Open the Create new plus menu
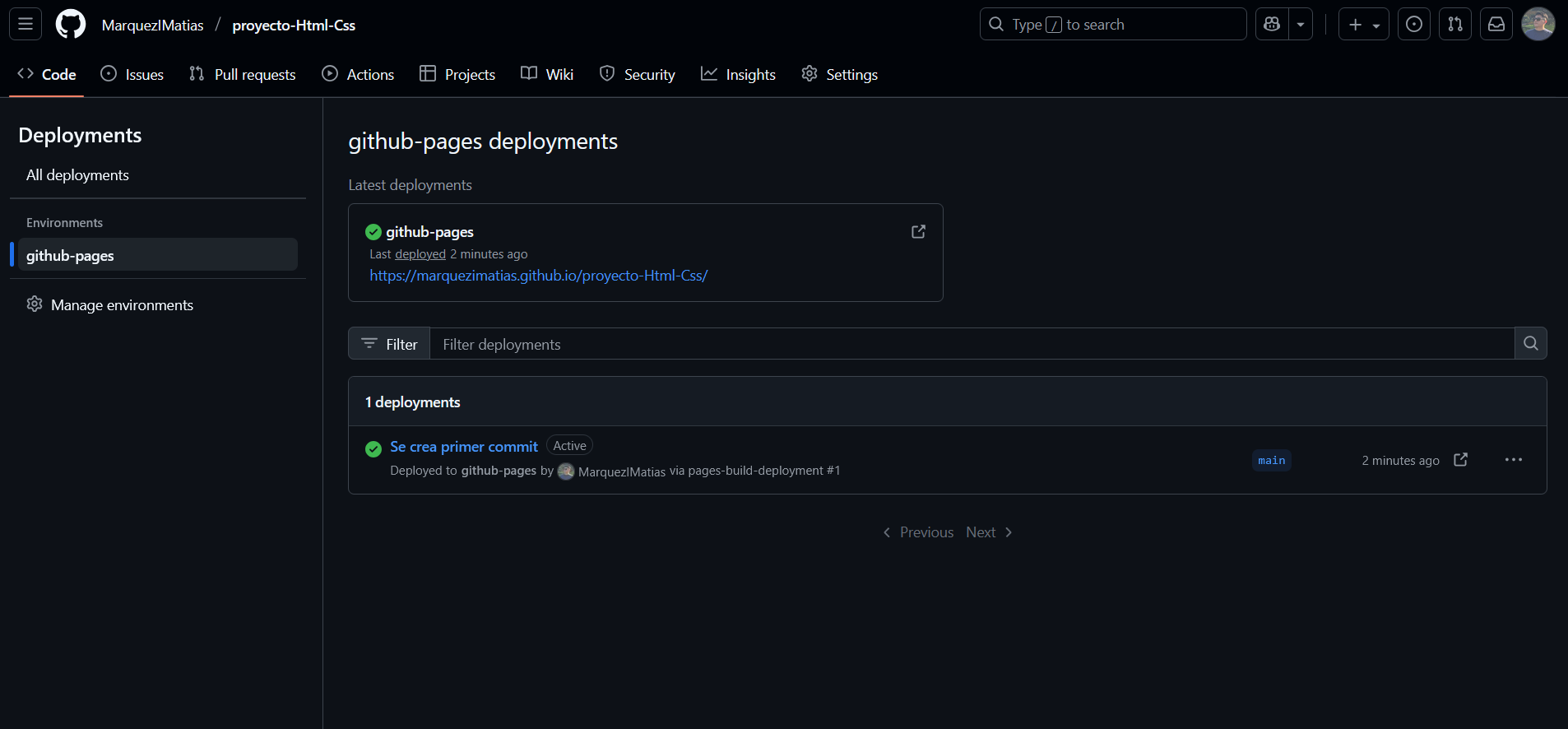This screenshot has height=729, width=1568. coord(1364,24)
